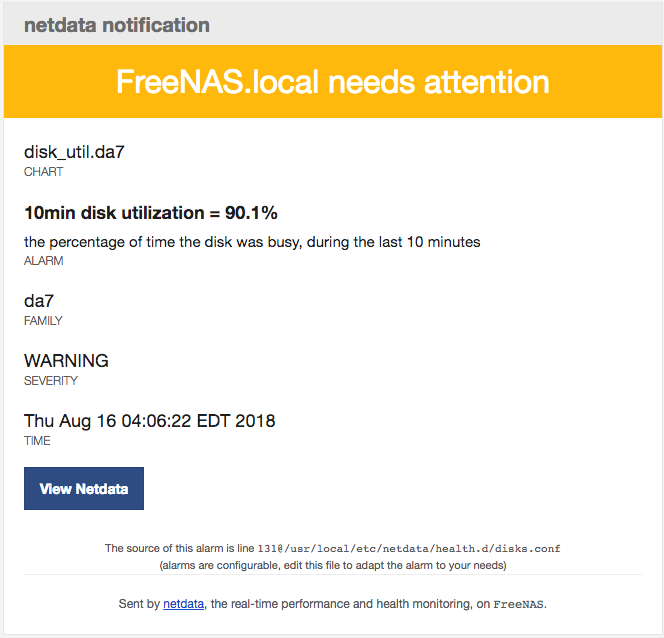Click the horizontal divider above footer
The width and height of the screenshot is (664, 638).
[333, 574]
